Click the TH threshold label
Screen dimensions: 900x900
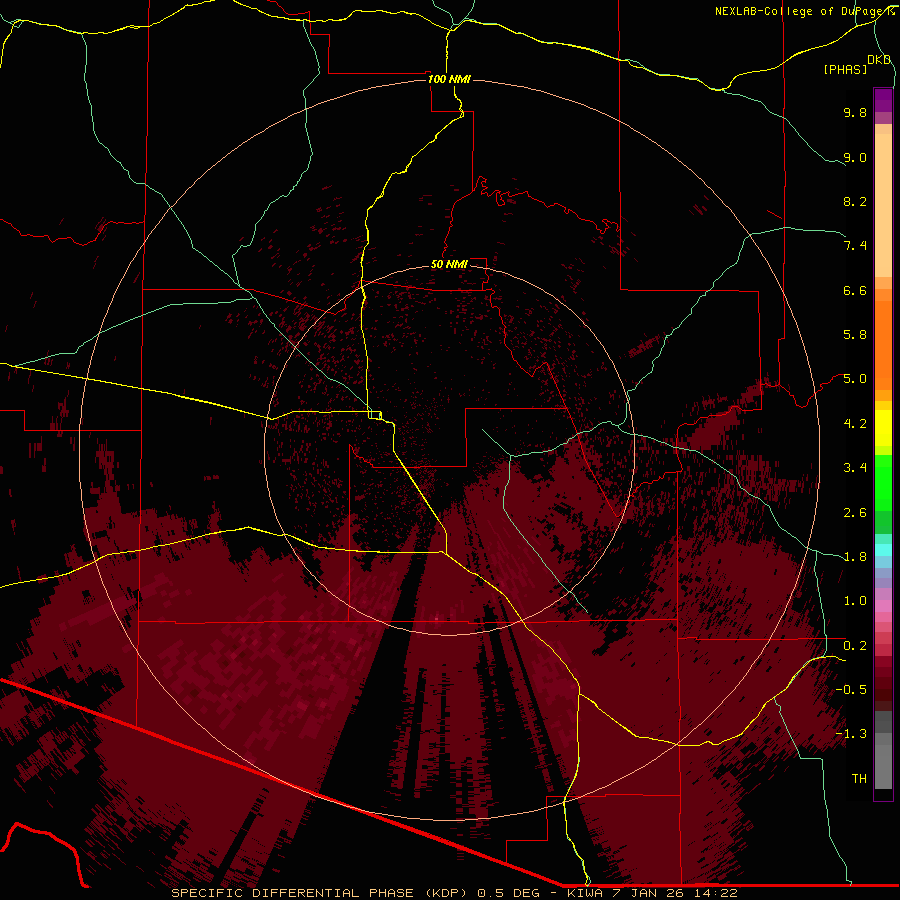859,779
